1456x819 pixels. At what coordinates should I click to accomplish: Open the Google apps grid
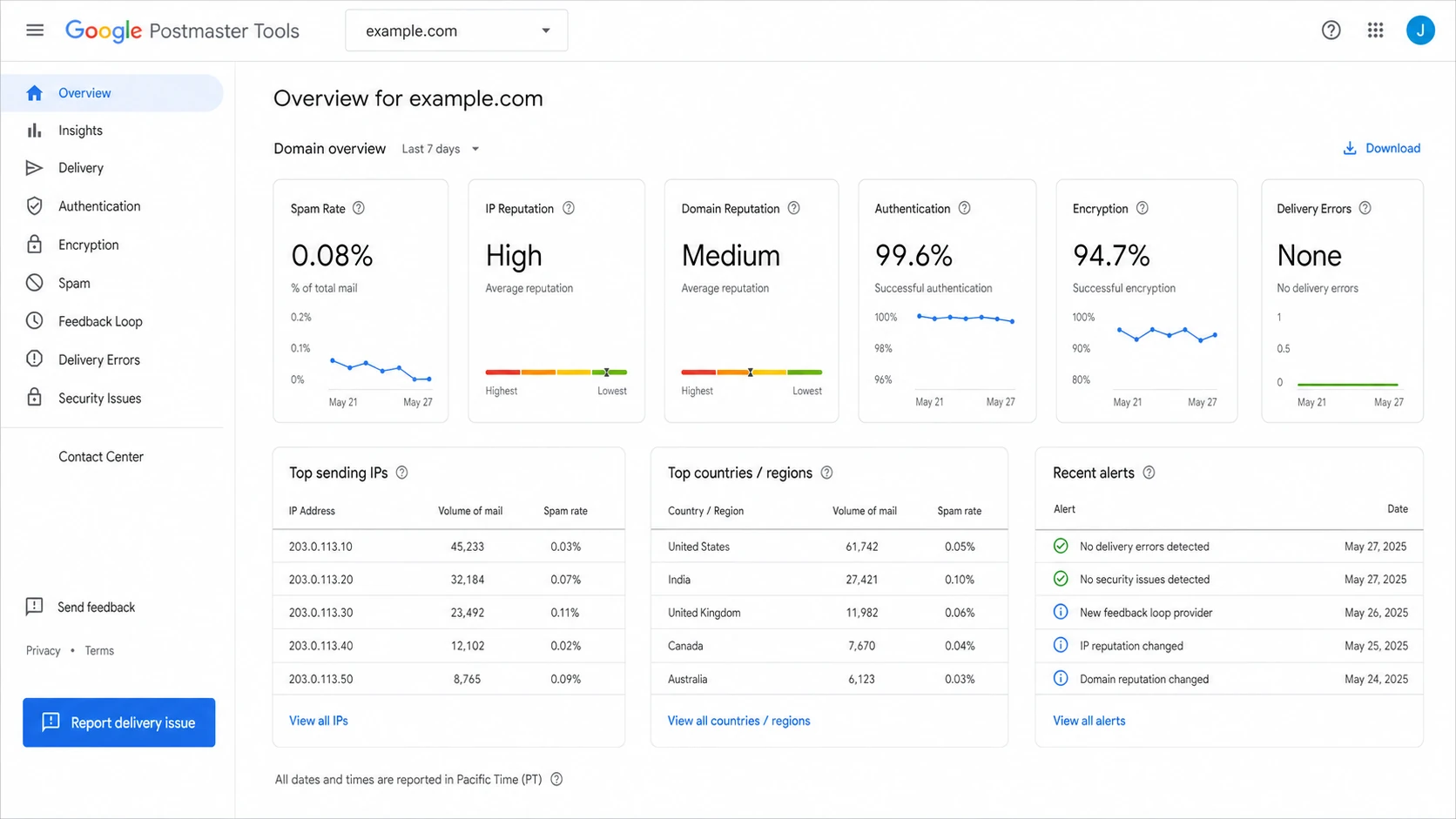(x=1376, y=30)
